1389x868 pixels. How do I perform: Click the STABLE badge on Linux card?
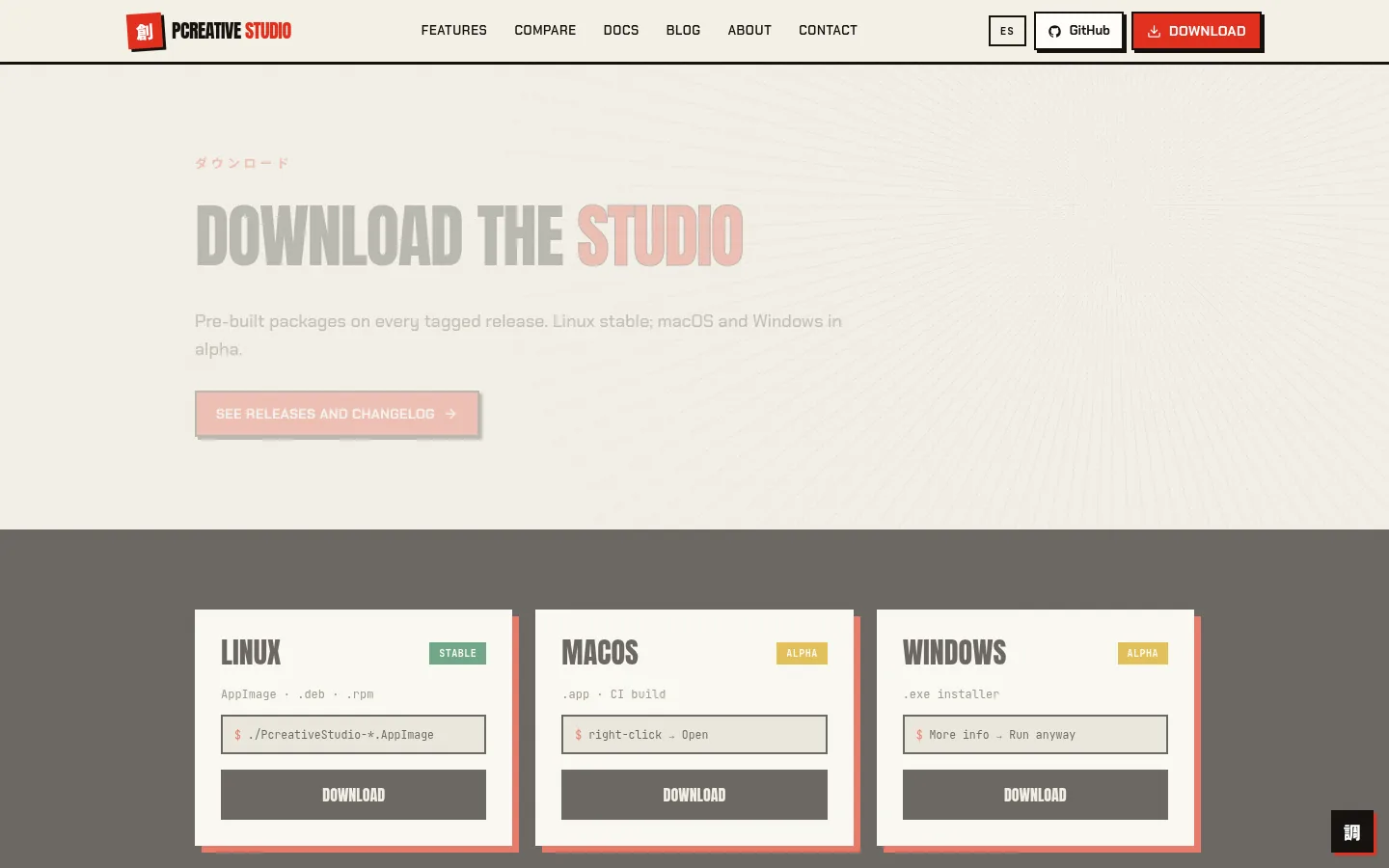[x=457, y=653]
